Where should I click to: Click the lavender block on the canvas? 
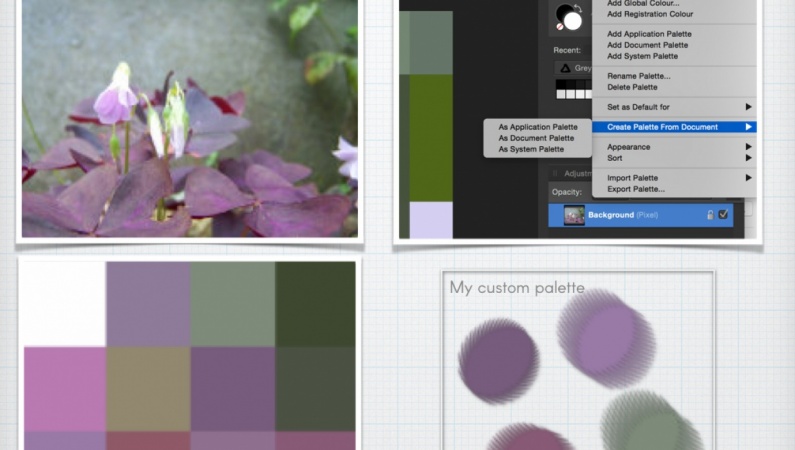point(430,220)
